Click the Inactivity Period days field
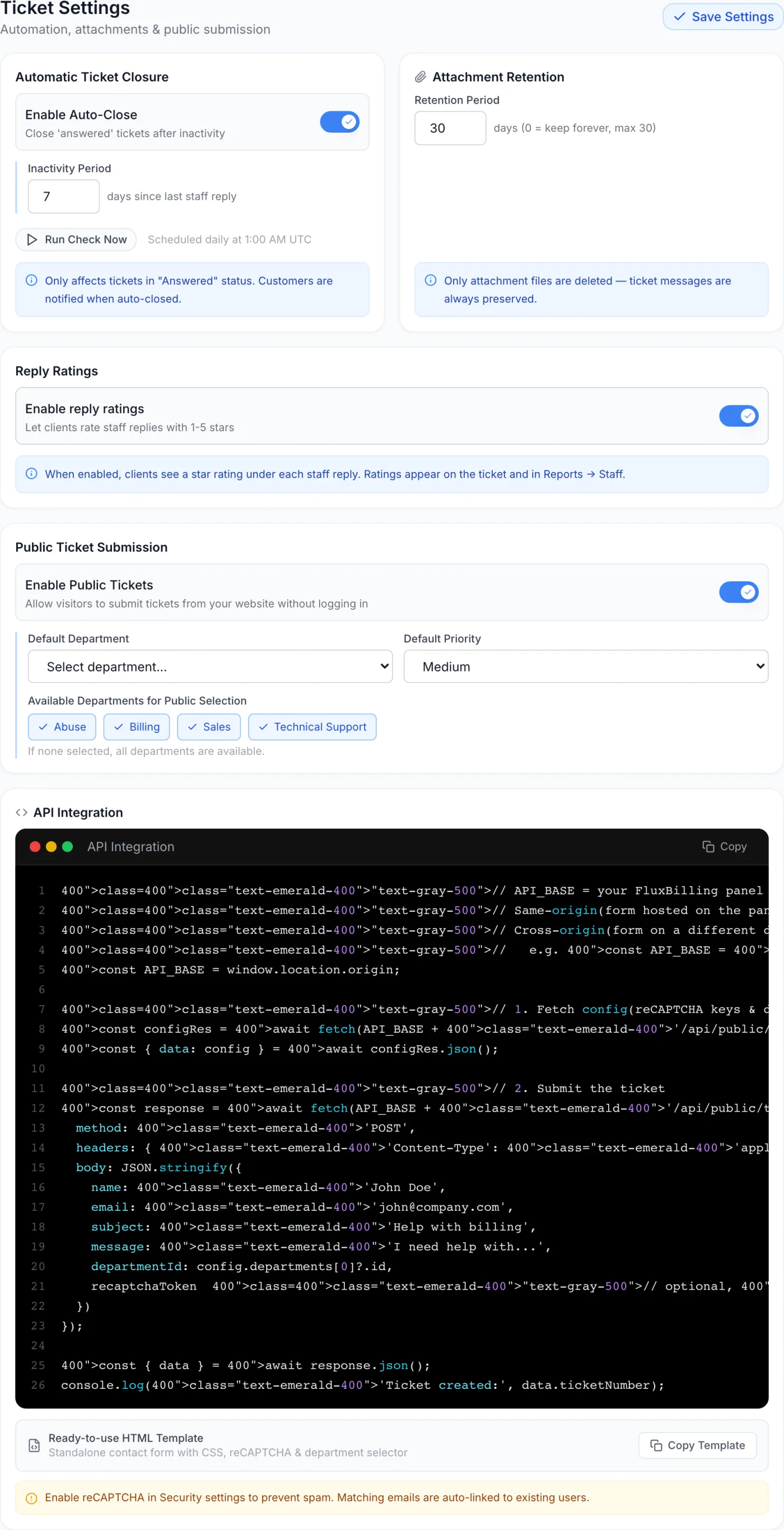 click(63, 196)
